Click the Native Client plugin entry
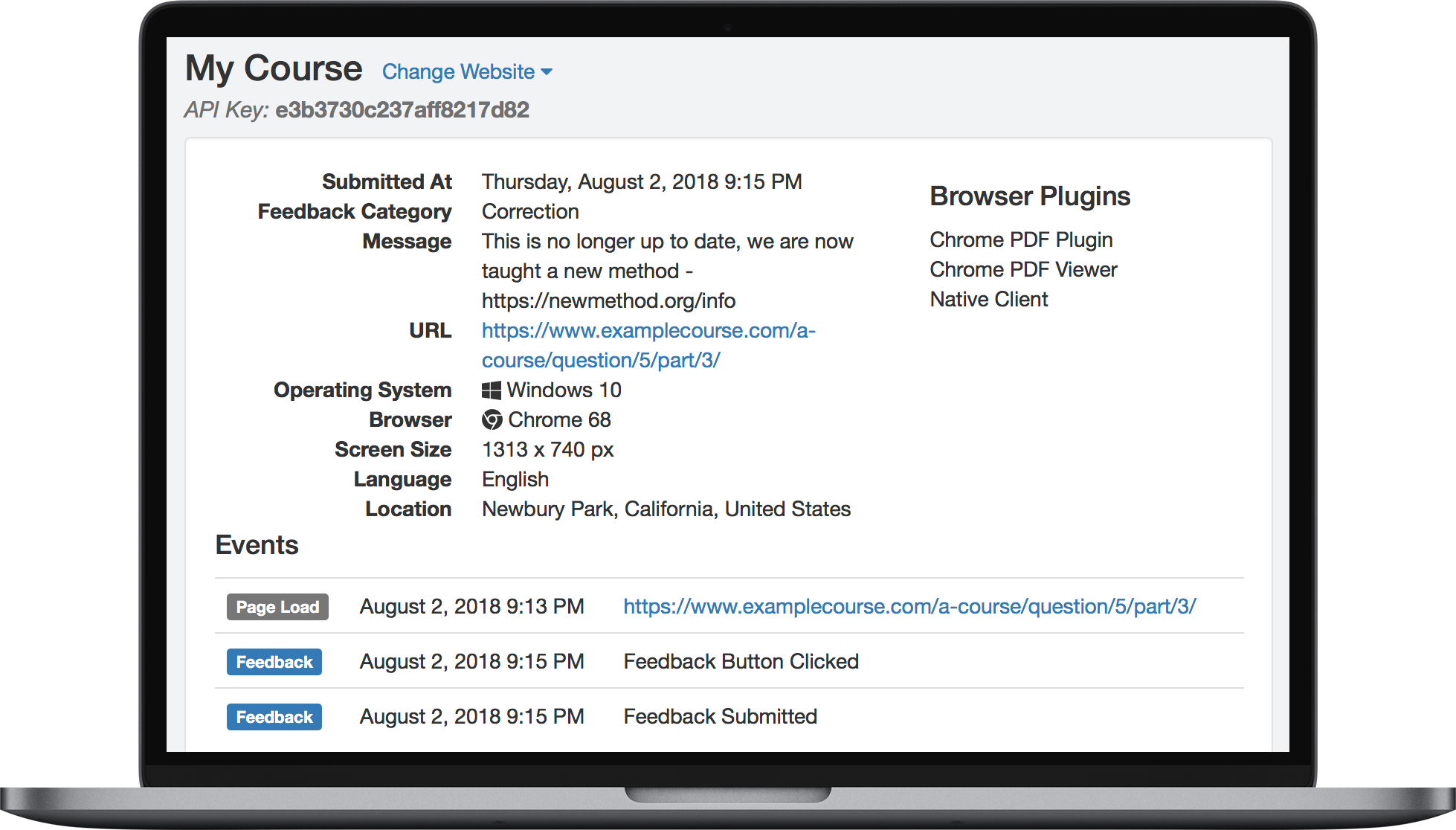The height and width of the screenshot is (830, 1456). pyautogui.click(x=988, y=300)
